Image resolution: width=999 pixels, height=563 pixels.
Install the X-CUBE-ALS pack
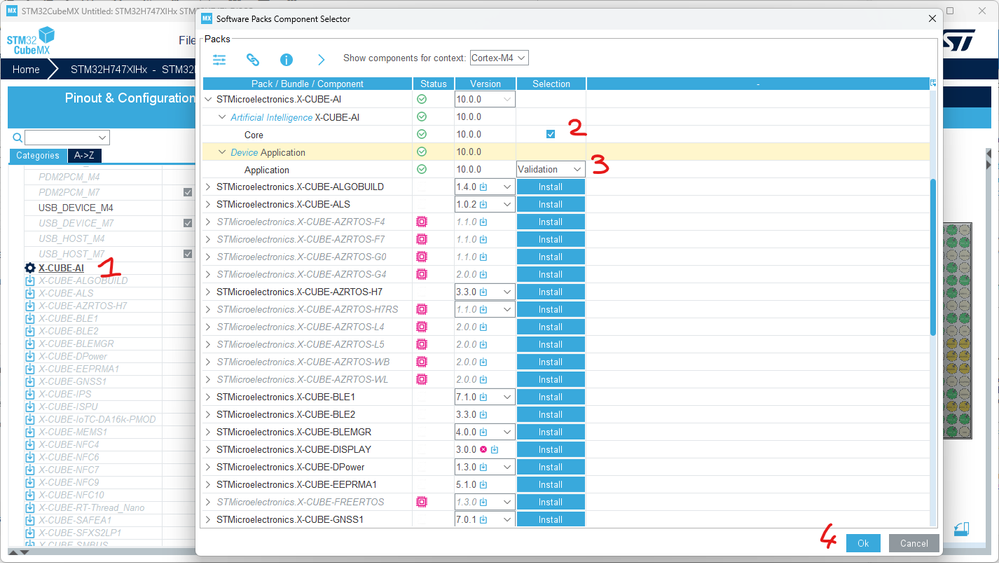pos(550,204)
